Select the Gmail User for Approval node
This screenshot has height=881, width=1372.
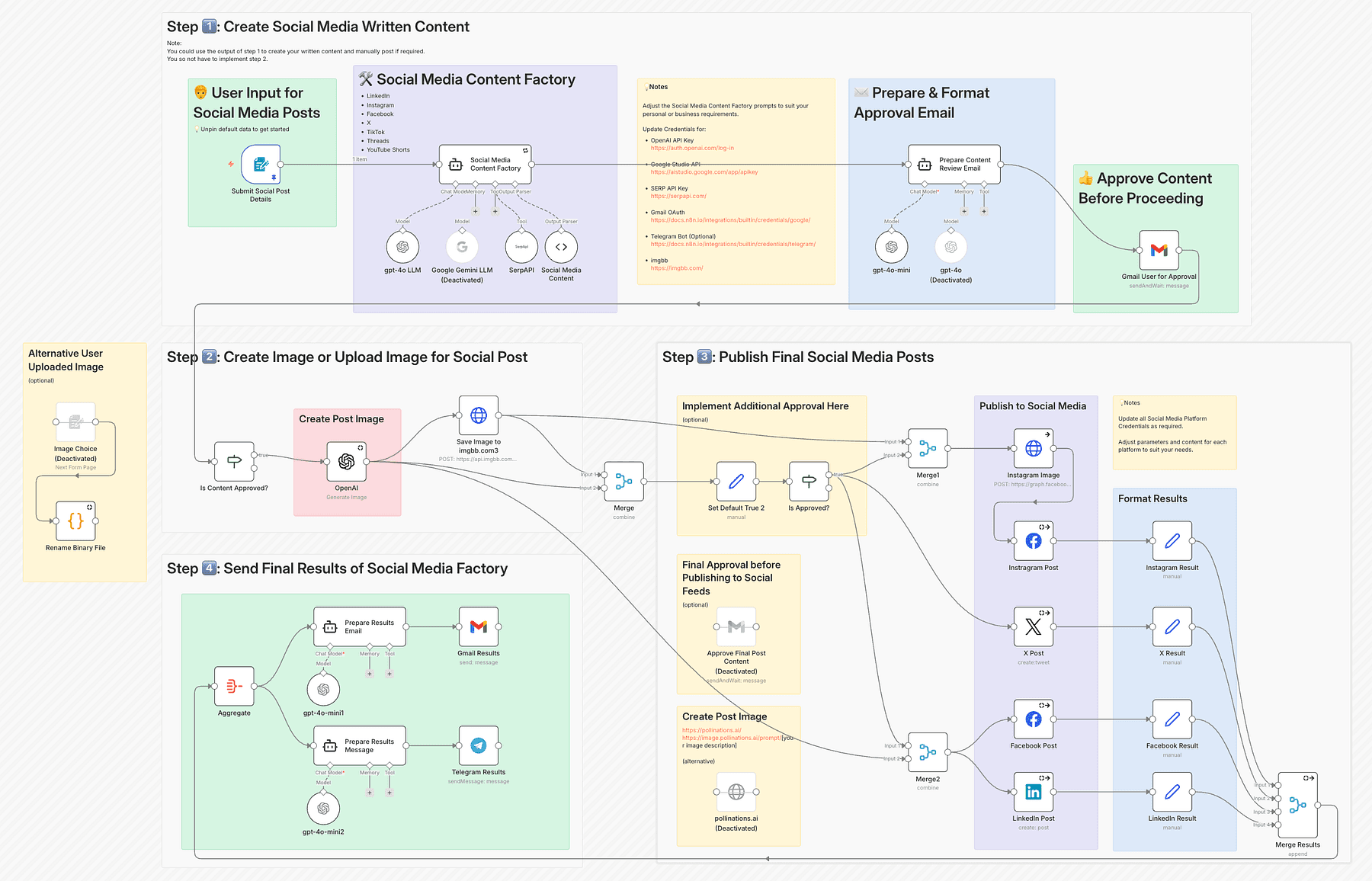pos(1159,250)
